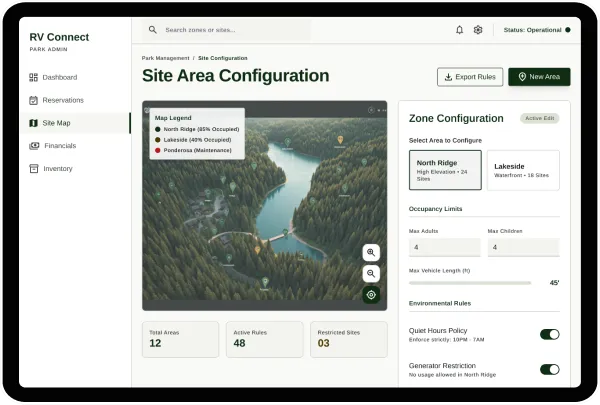The image size is (600, 405).
Task: Click the pin icon in New Area
Action: [x=522, y=77]
